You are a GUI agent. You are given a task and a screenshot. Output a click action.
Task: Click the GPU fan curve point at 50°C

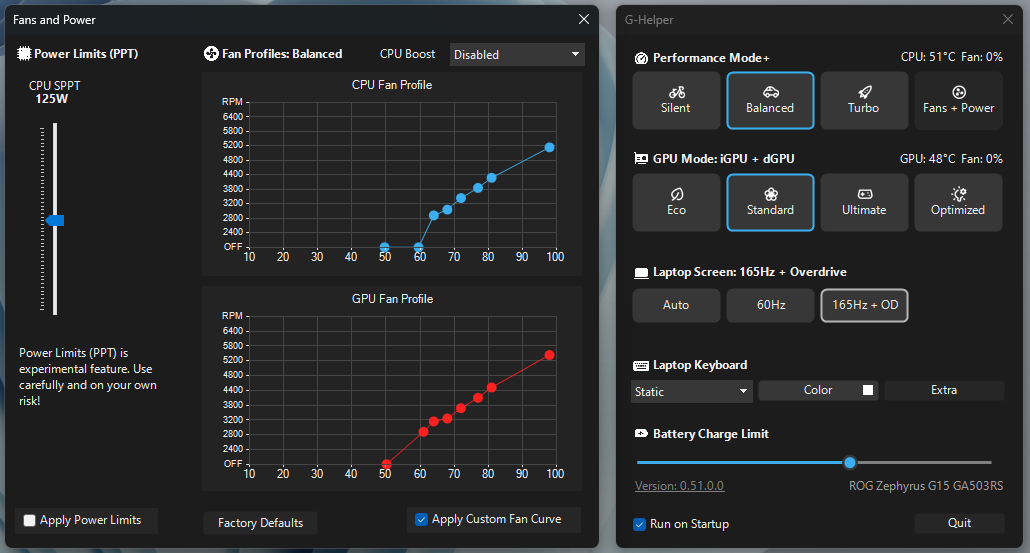[386, 464]
